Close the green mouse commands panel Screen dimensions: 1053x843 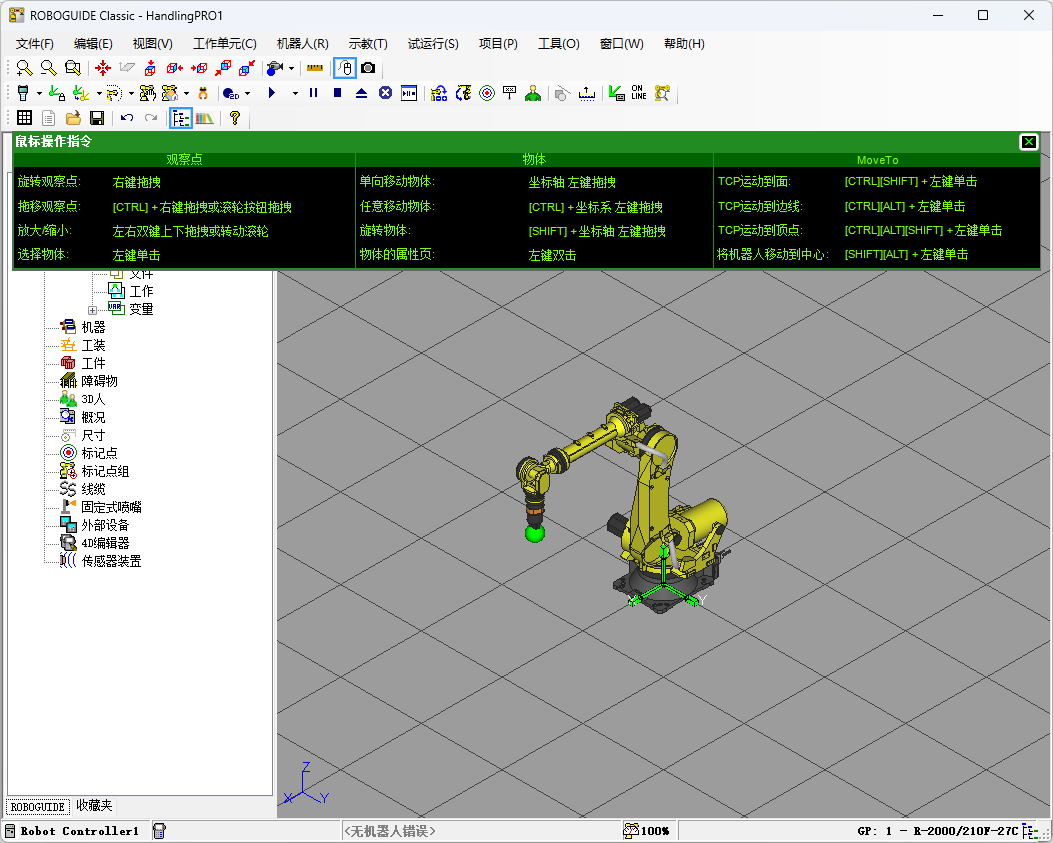[1028, 142]
